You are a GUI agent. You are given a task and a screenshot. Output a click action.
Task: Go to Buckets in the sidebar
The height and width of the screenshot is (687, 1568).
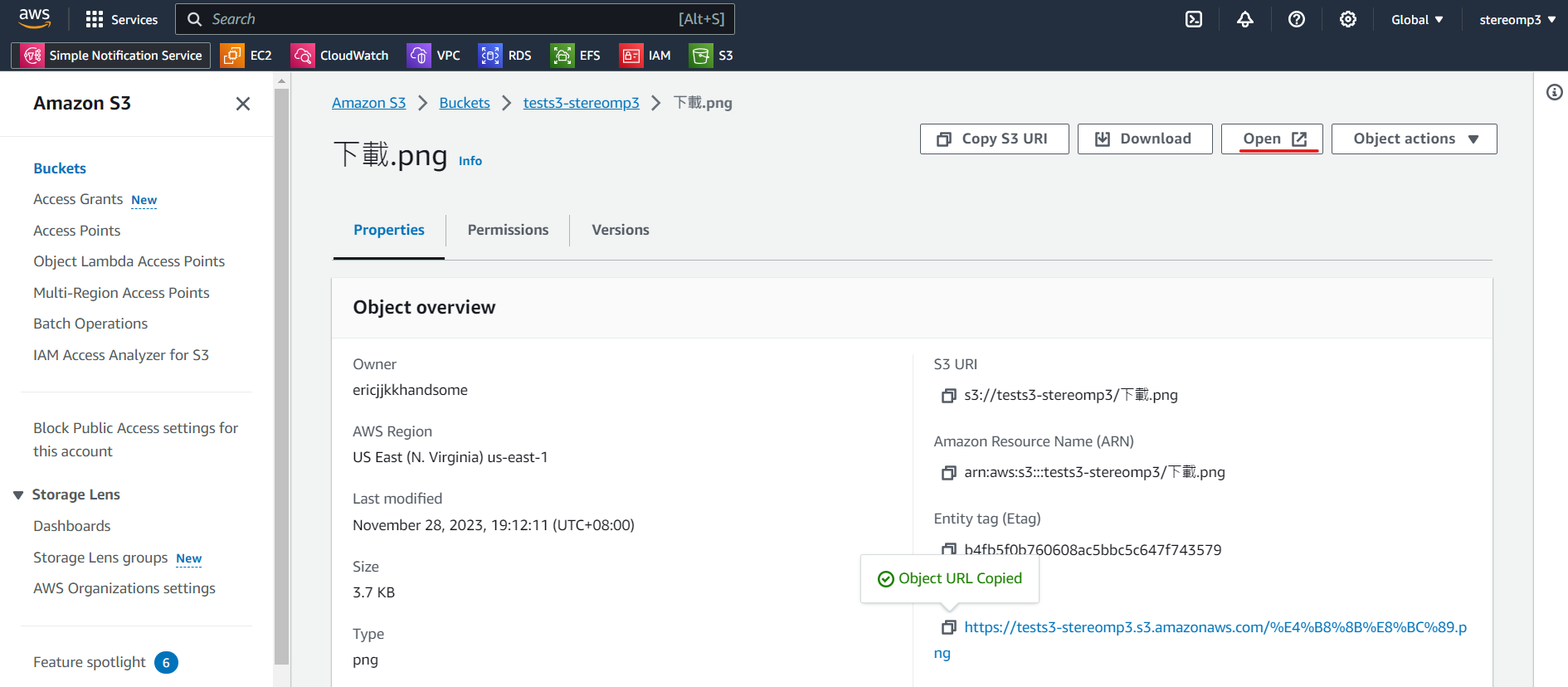click(x=60, y=168)
